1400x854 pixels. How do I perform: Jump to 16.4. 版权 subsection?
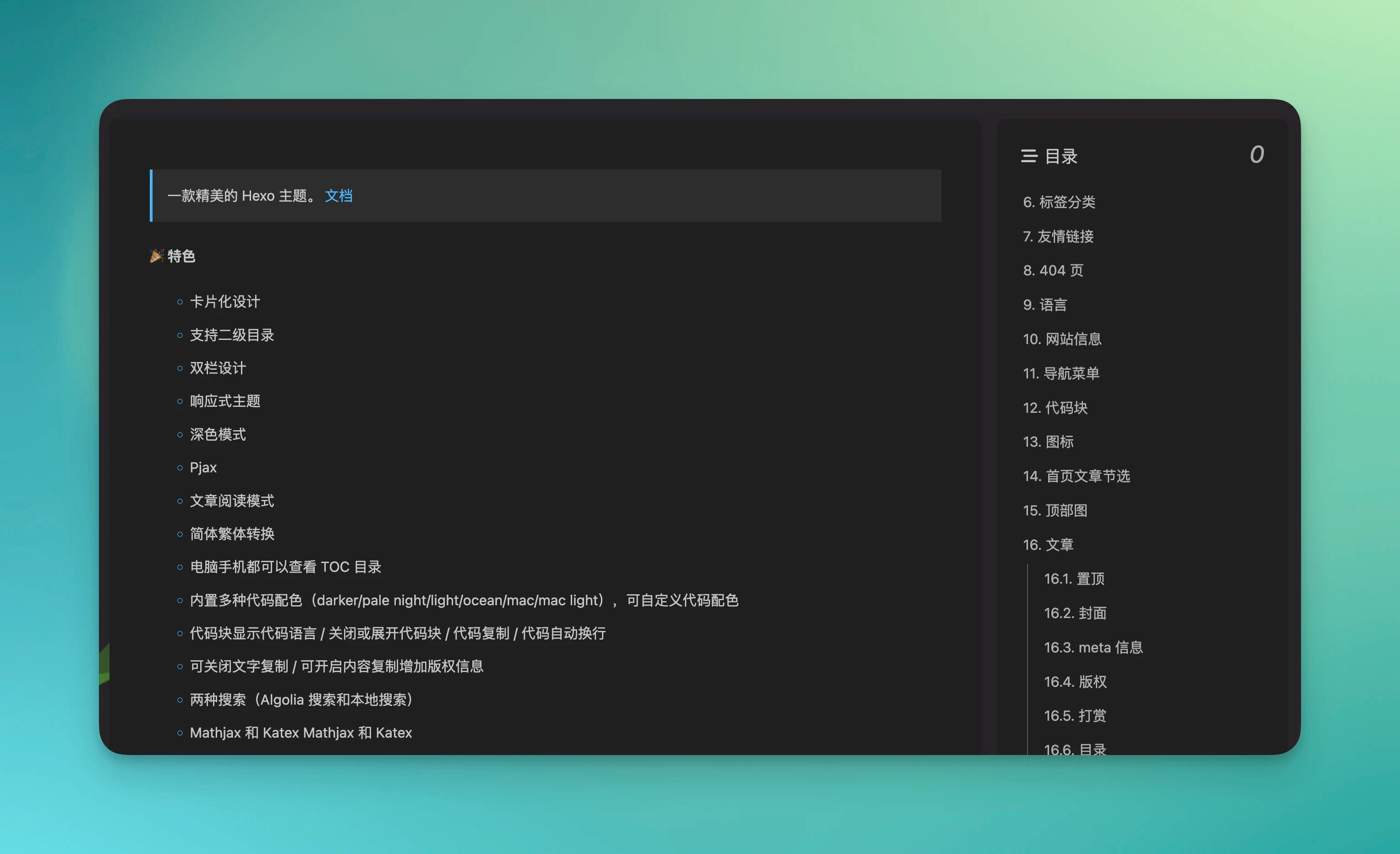(x=1075, y=682)
